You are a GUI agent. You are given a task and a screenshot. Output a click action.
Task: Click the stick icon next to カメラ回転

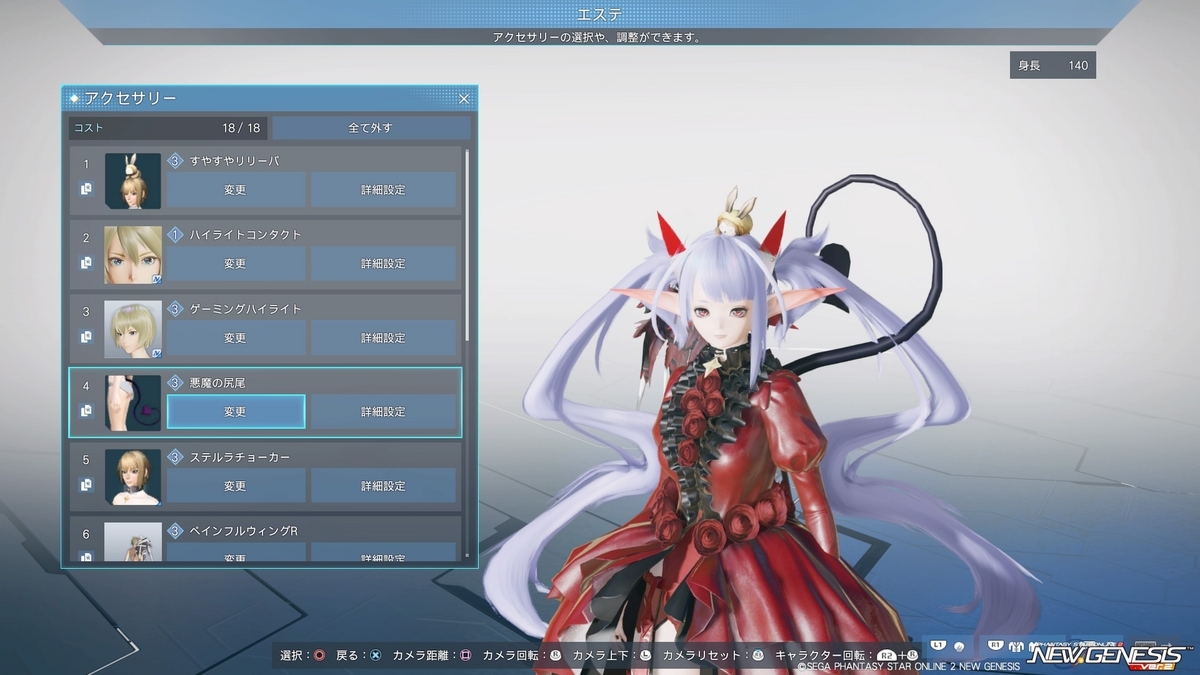555,656
